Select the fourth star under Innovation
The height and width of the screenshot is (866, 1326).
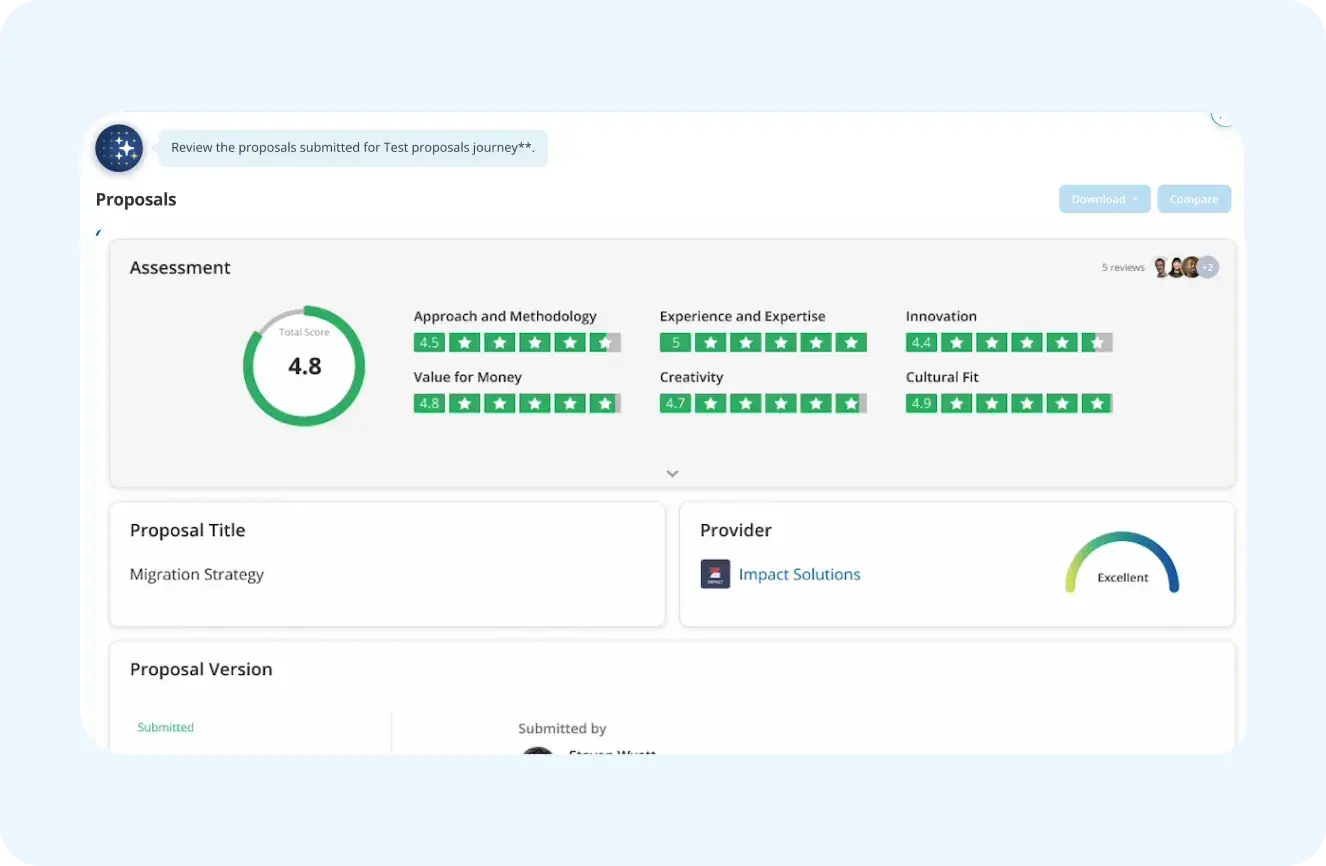(x=1062, y=342)
